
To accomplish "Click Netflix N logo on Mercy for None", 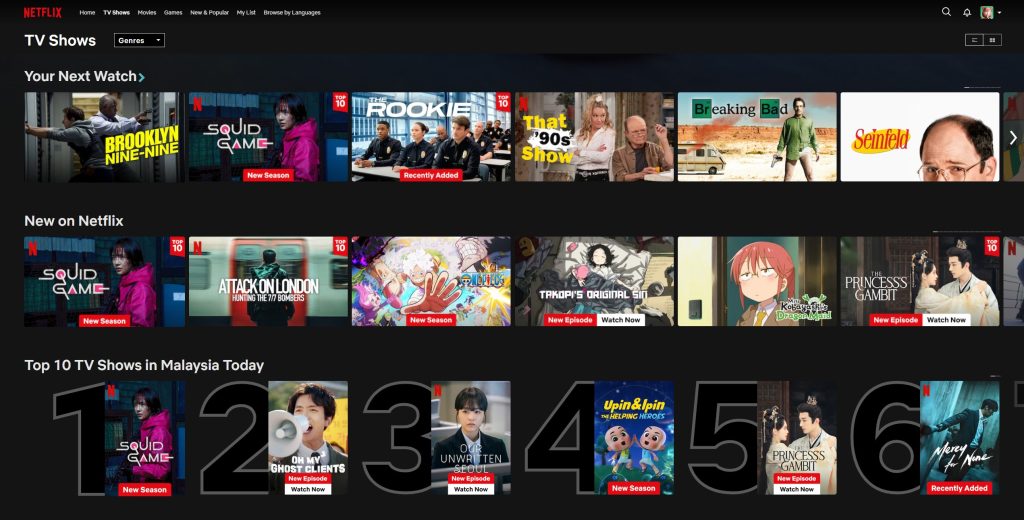I will coord(926,391).
